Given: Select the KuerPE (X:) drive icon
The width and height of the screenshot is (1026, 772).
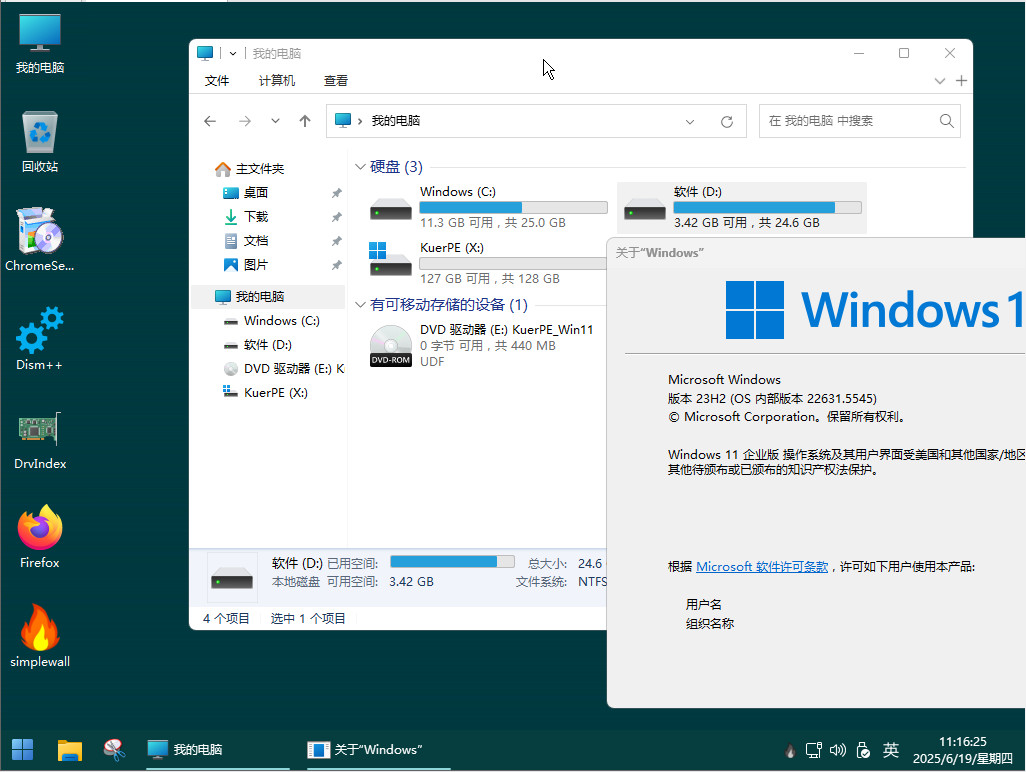Looking at the screenshot, I should 391,259.
